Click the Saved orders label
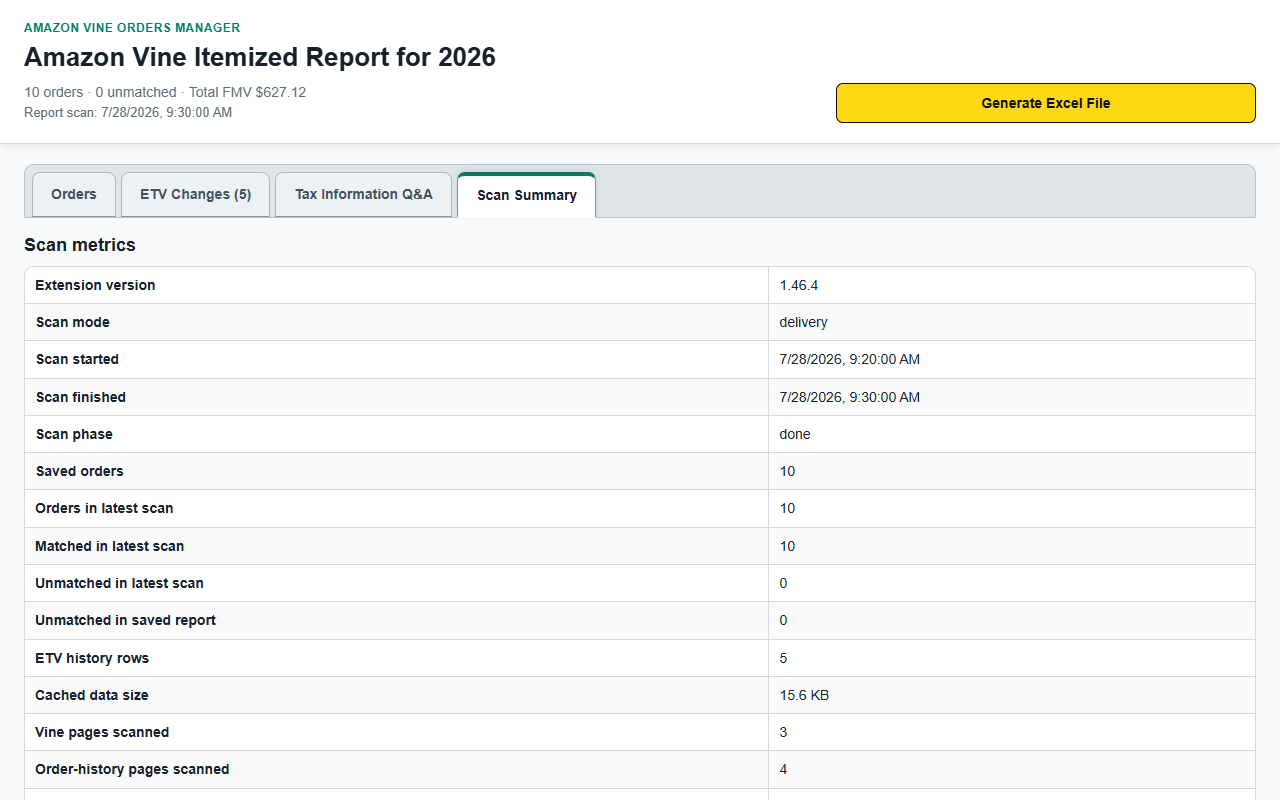This screenshot has height=800, width=1280. click(80, 471)
